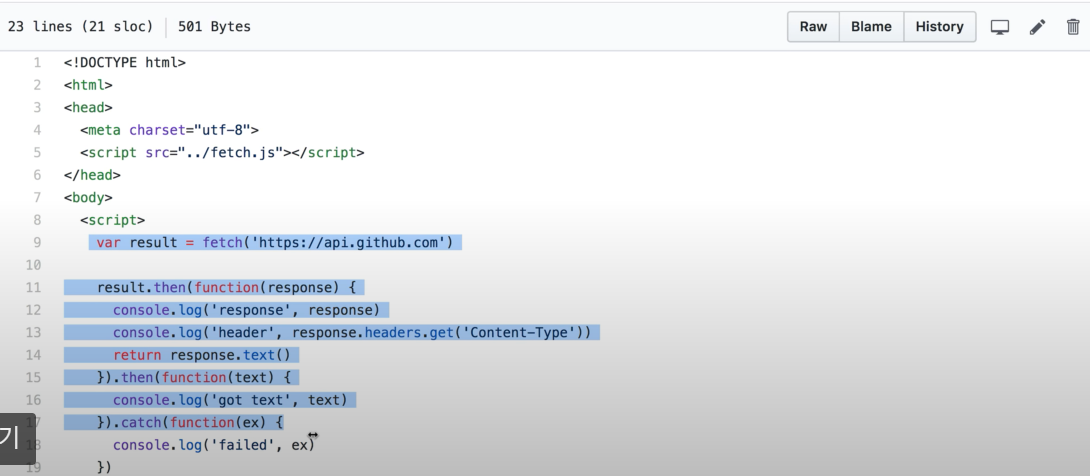The image size is (1090, 476).
Task: Open the Raw file view
Action: tap(813, 26)
